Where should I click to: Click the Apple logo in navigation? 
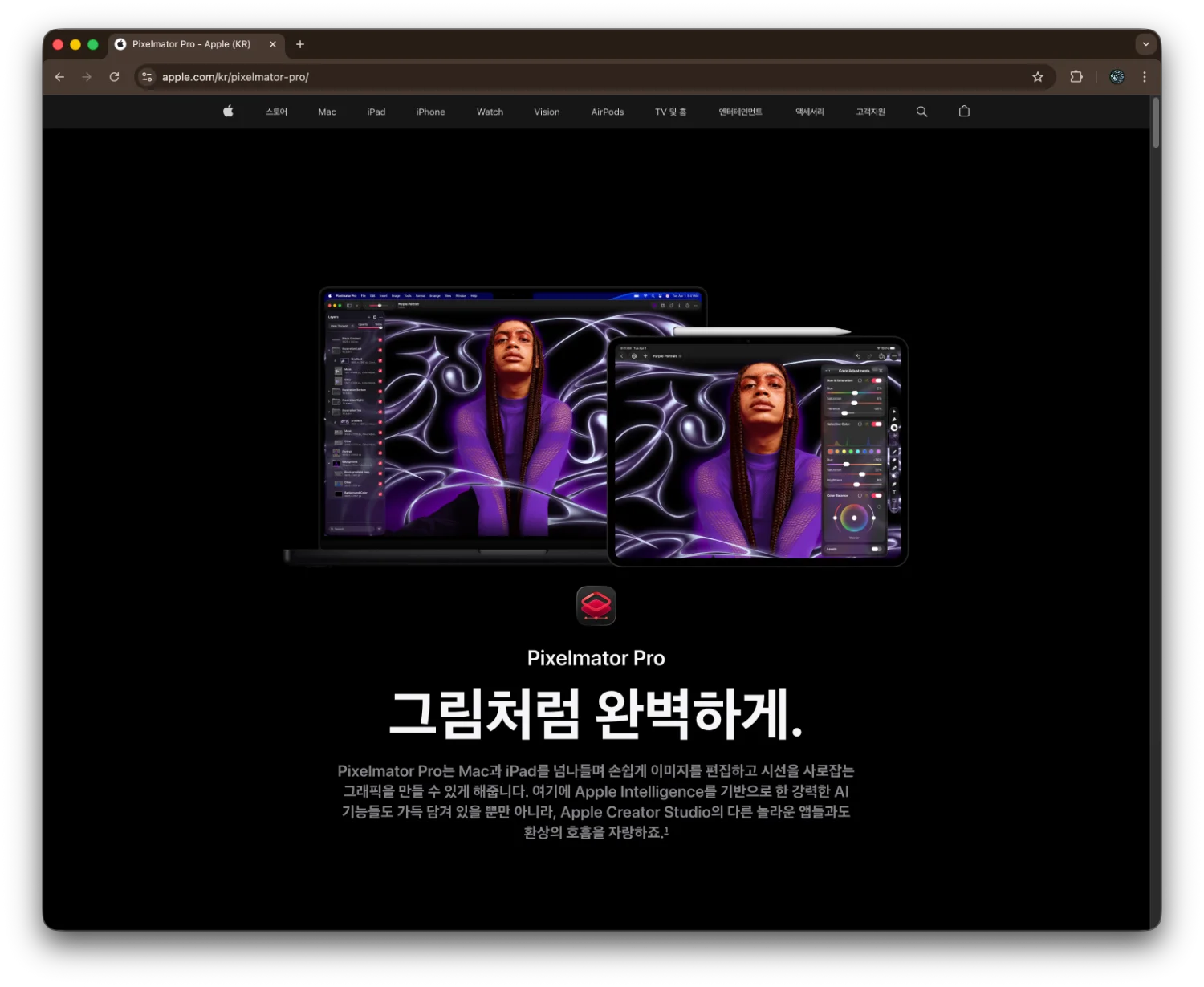[x=228, y=112]
